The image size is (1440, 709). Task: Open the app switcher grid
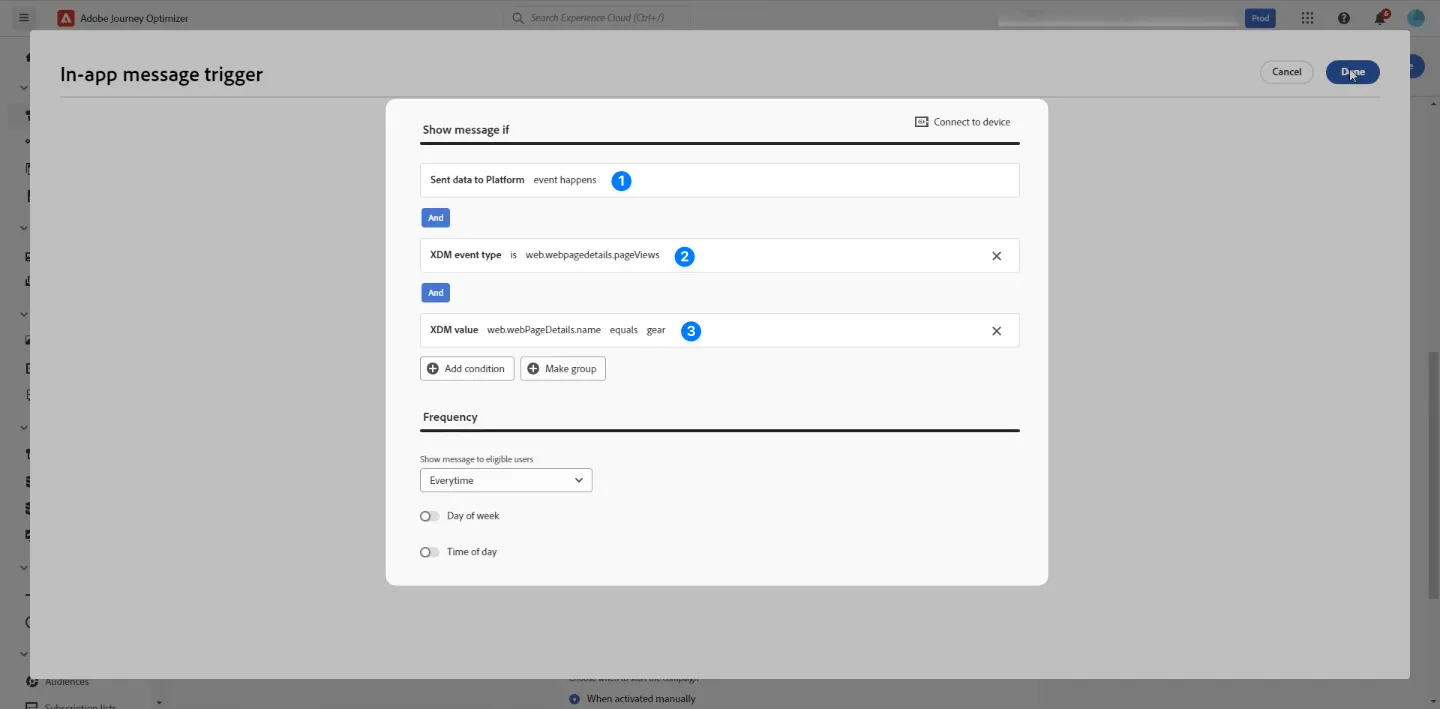[x=1308, y=18]
